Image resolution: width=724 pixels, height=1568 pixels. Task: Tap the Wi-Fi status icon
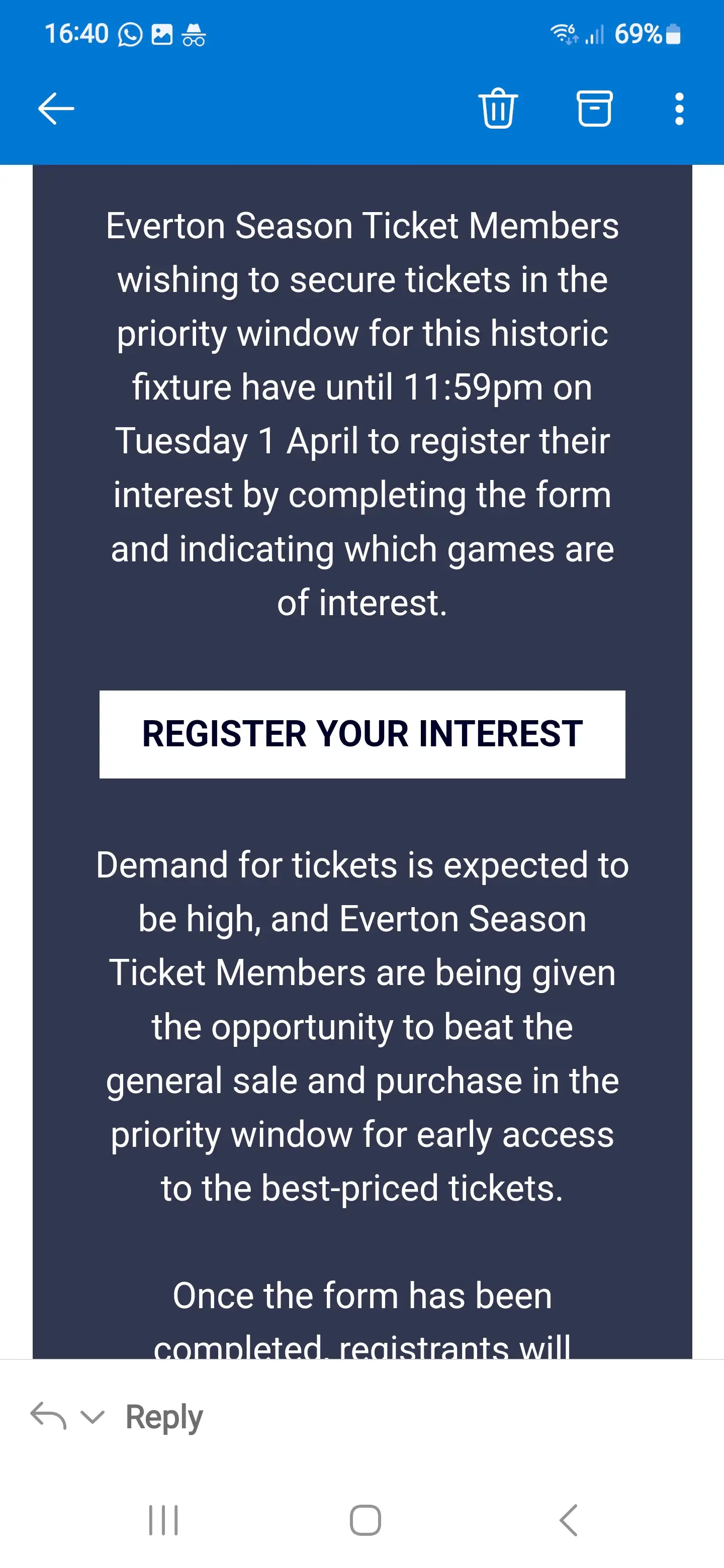coord(563,34)
